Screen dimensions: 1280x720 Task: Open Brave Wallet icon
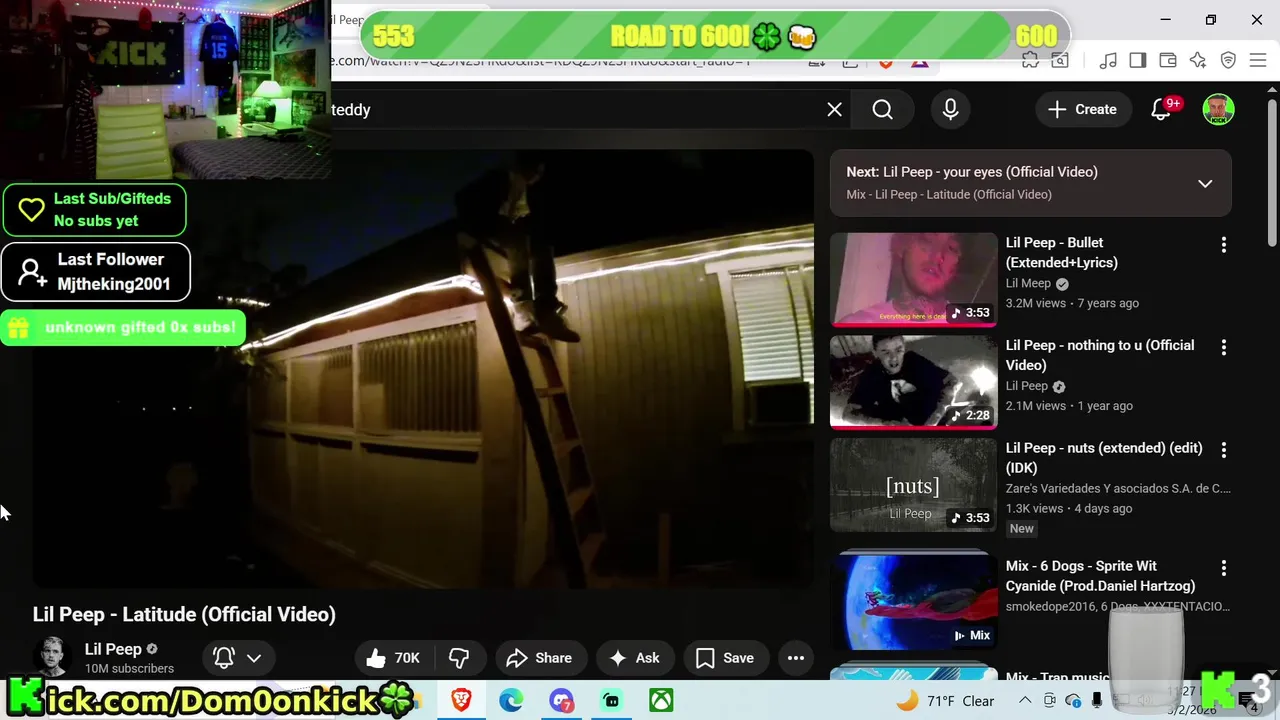click(x=1167, y=61)
